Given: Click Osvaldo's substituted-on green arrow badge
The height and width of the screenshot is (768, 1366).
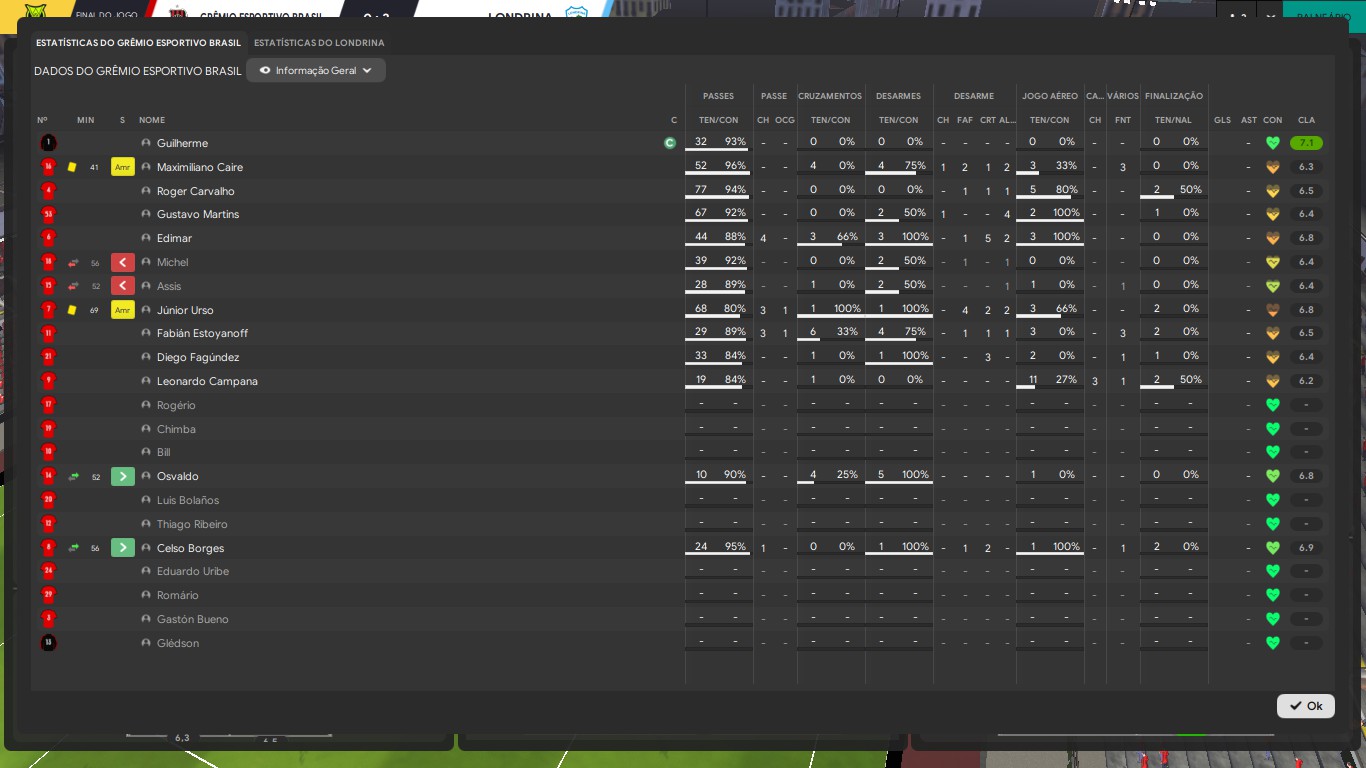Looking at the screenshot, I should (x=123, y=476).
